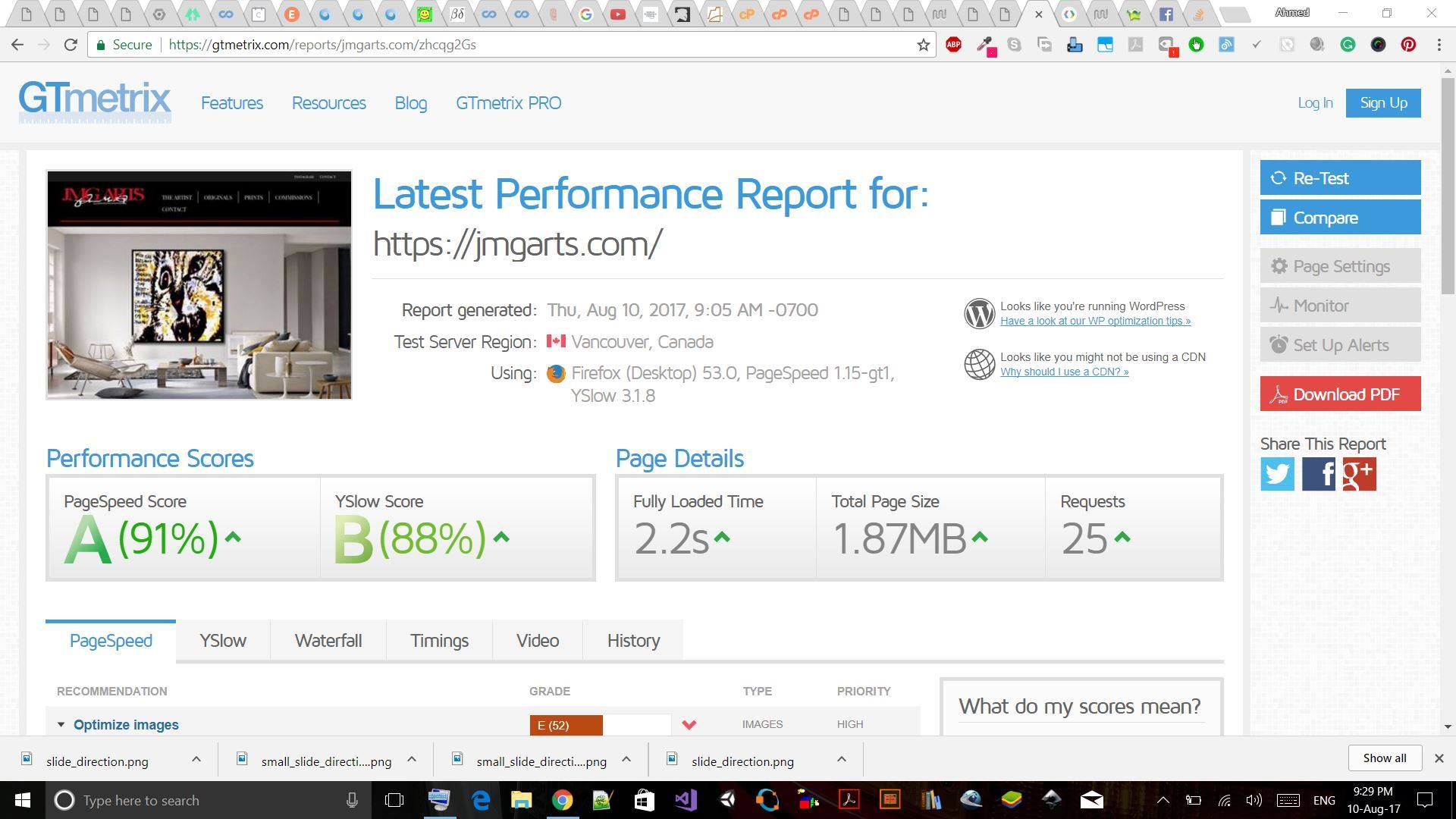The image size is (1456, 819).
Task: Click Show all downloads
Action: click(1384, 758)
